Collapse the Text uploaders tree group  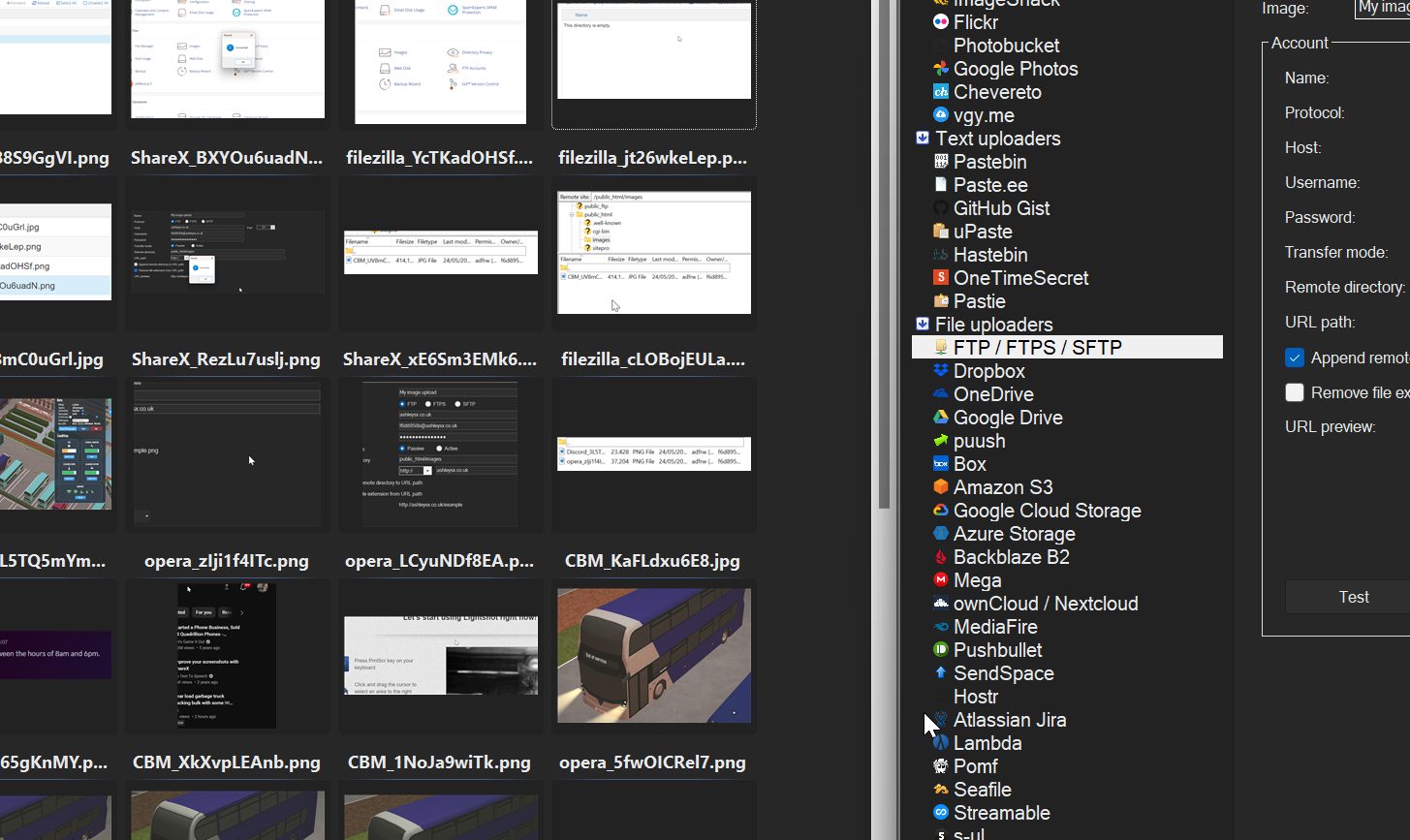tap(923, 139)
